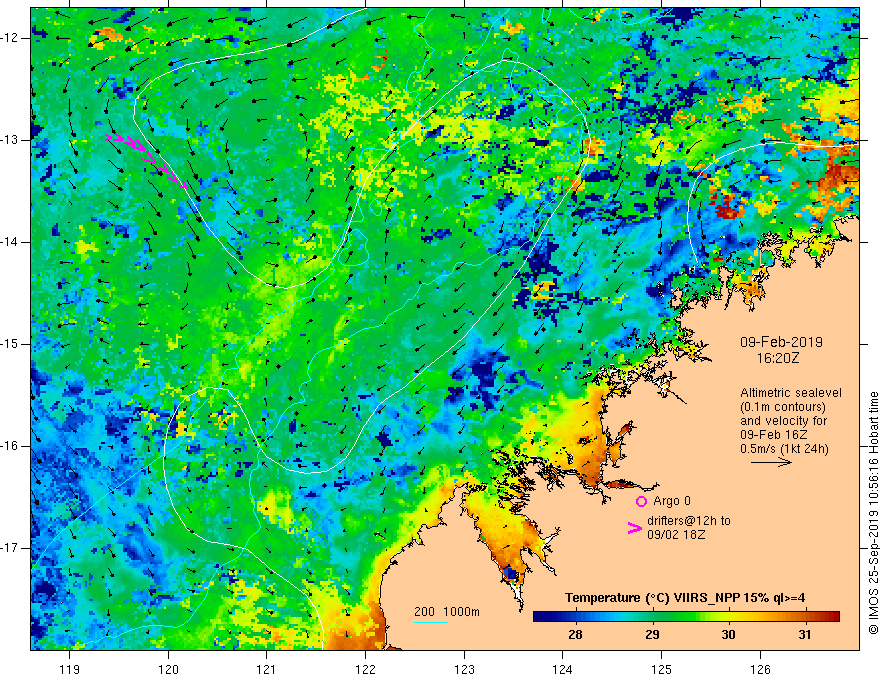Click the longitude label '122'
The image size is (880, 680).
pos(365,669)
